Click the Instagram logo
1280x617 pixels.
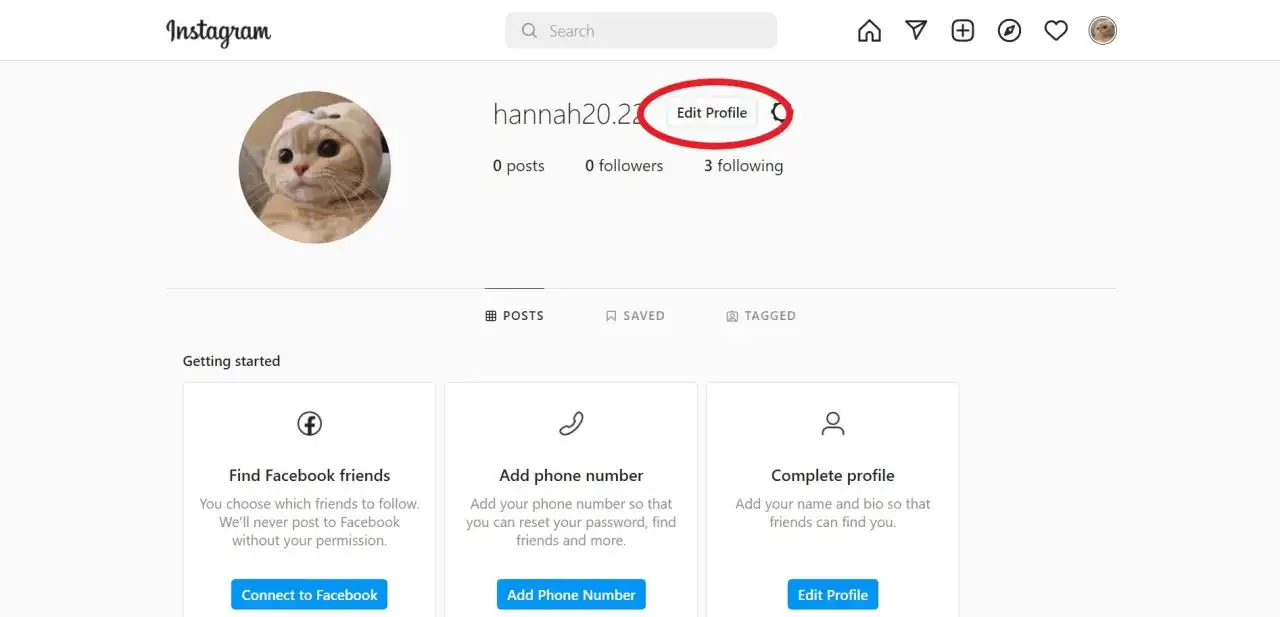218,32
